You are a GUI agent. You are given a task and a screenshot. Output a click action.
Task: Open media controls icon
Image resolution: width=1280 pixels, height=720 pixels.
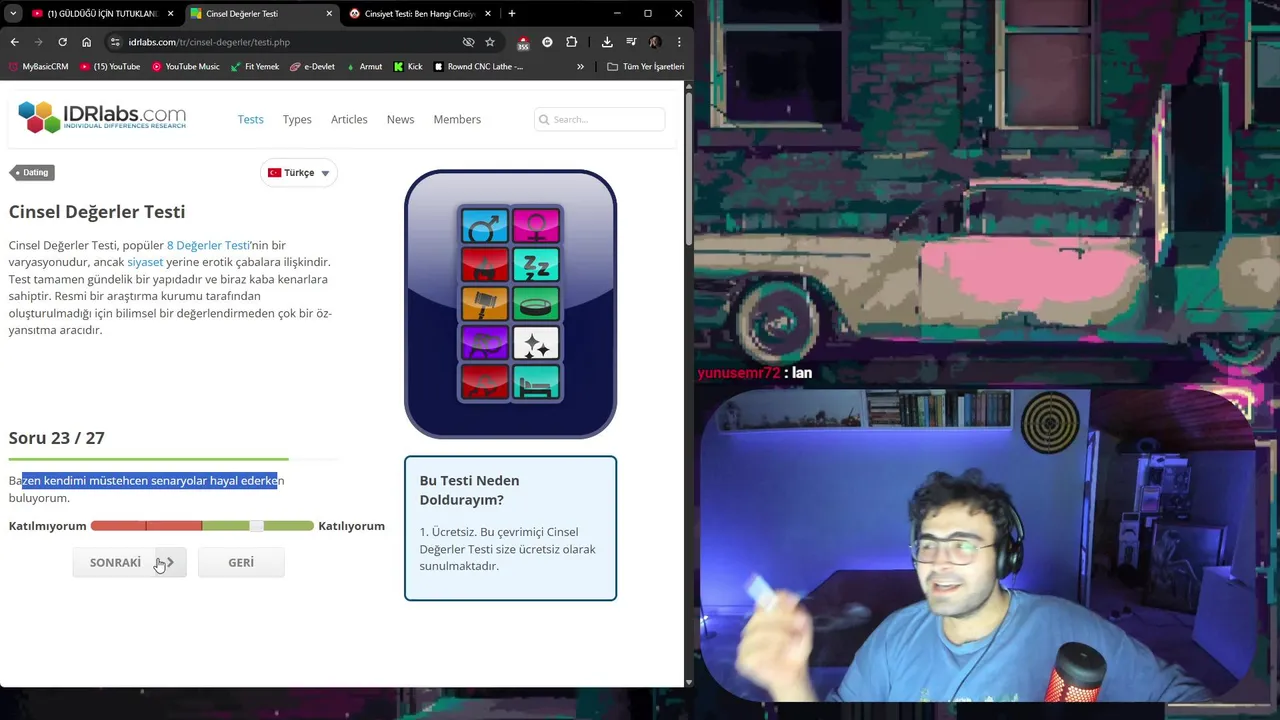(x=631, y=42)
